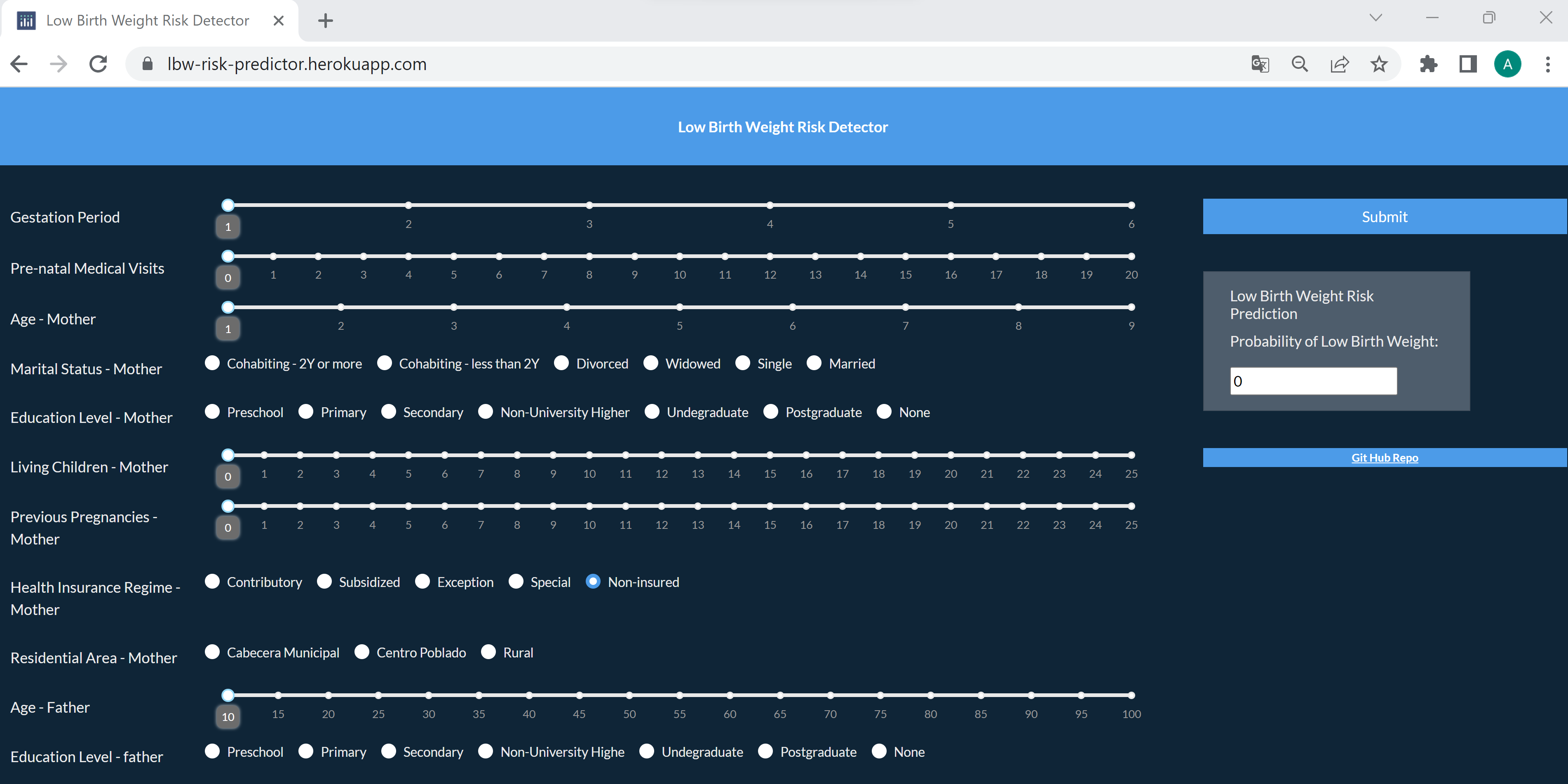The height and width of the screenshot is (784, 1568).
Task: Select Subsidized health insurance regime
Action: [324, 581]
